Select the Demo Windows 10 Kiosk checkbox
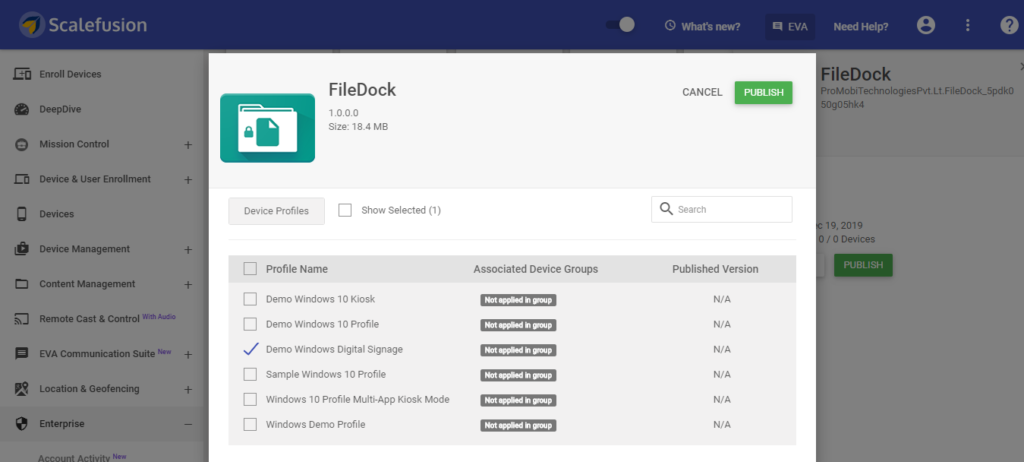The width and height of the screenshot is (1024, 462). pyautogui.click(x=250, y=299)
